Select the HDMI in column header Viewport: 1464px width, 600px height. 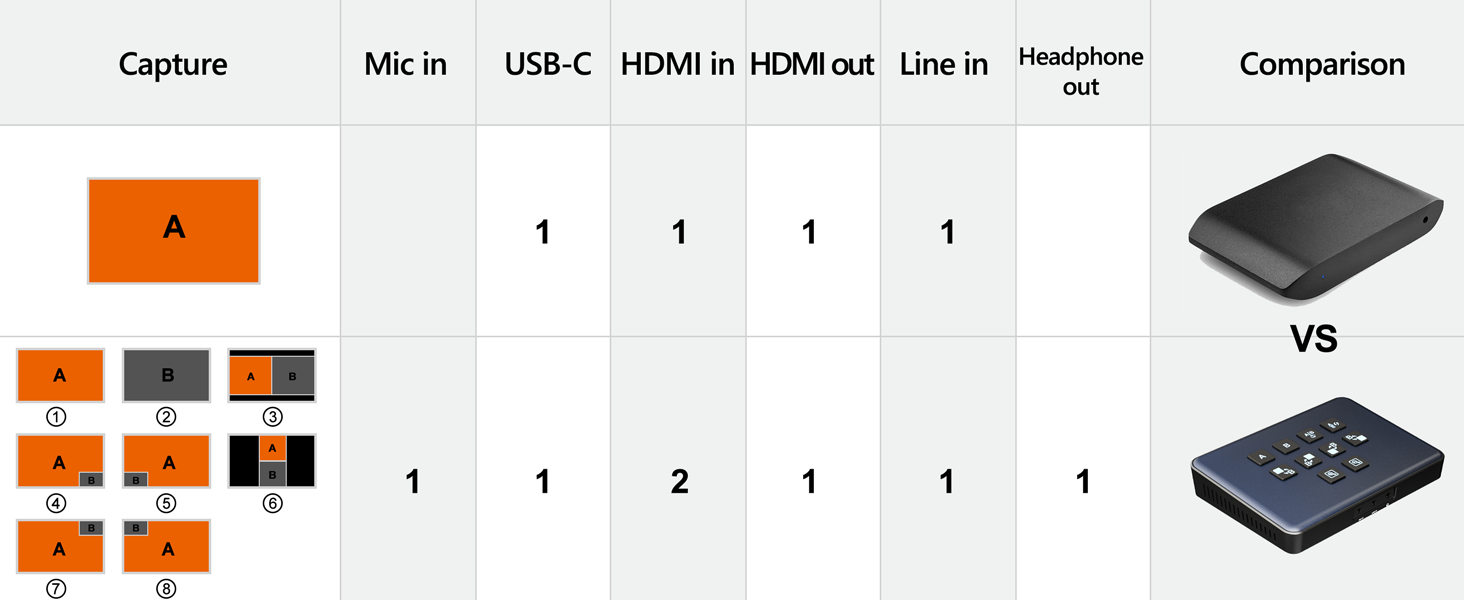[x=677, y=65]
